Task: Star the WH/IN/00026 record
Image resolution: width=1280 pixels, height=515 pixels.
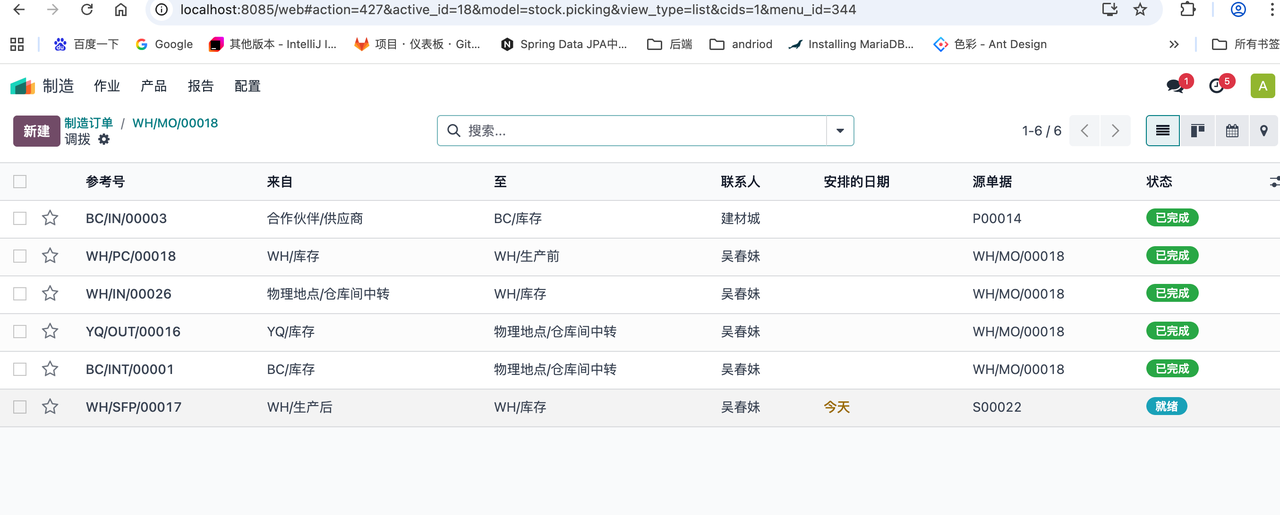Action: pyautogui.click(x=50, y=294)
